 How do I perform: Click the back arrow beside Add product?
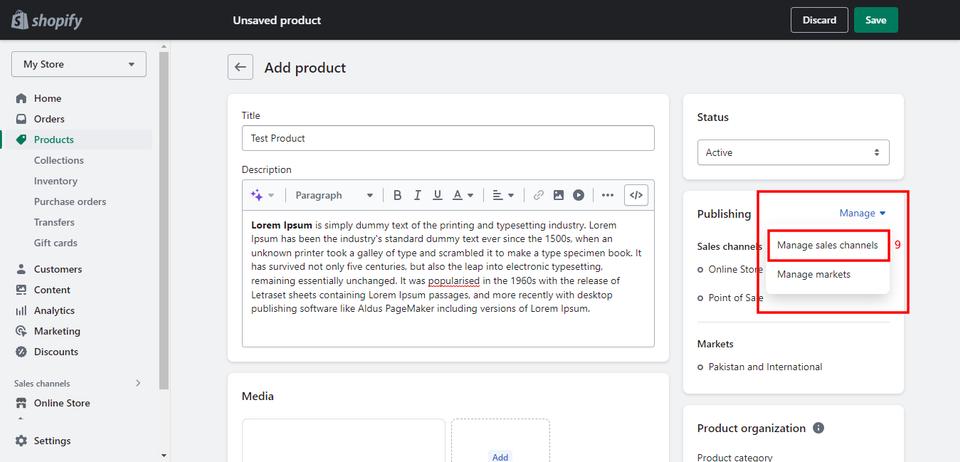[x=241, y=67]
